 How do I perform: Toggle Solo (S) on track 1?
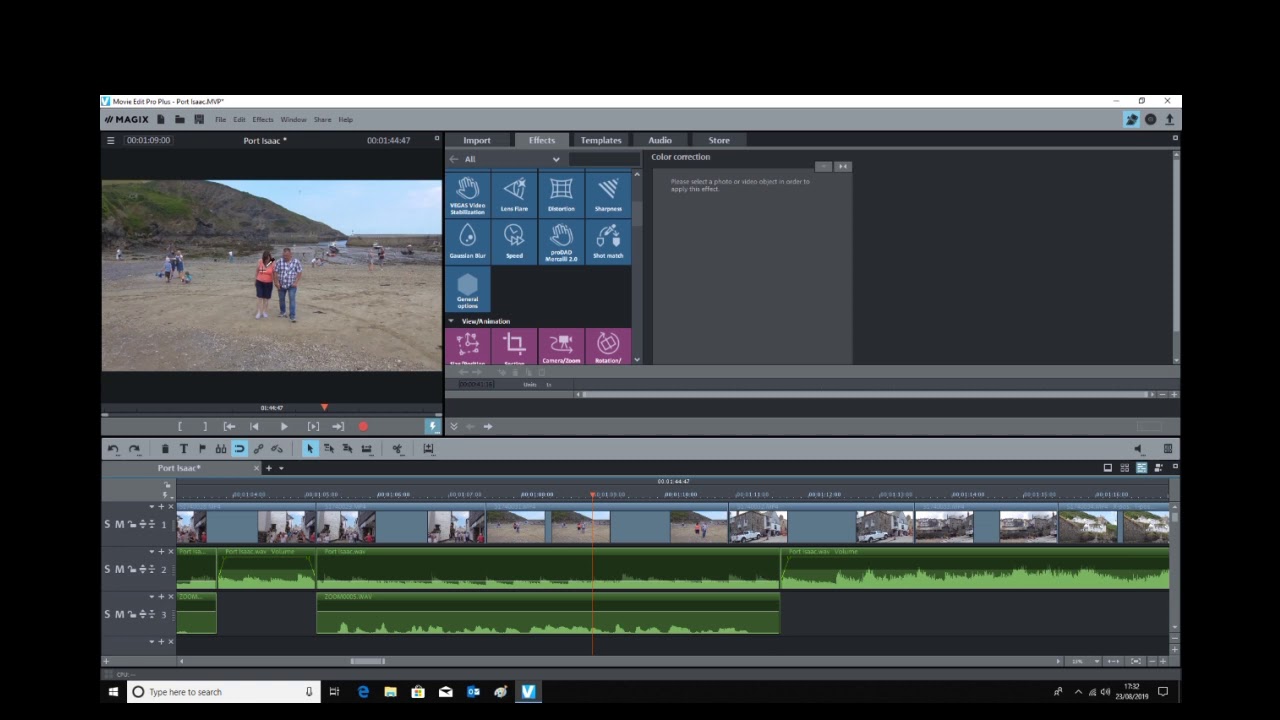(108, 524)
